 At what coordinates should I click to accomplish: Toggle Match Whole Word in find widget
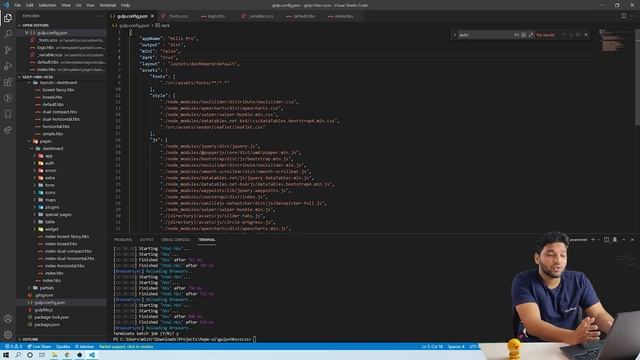[x=524, y=35]
